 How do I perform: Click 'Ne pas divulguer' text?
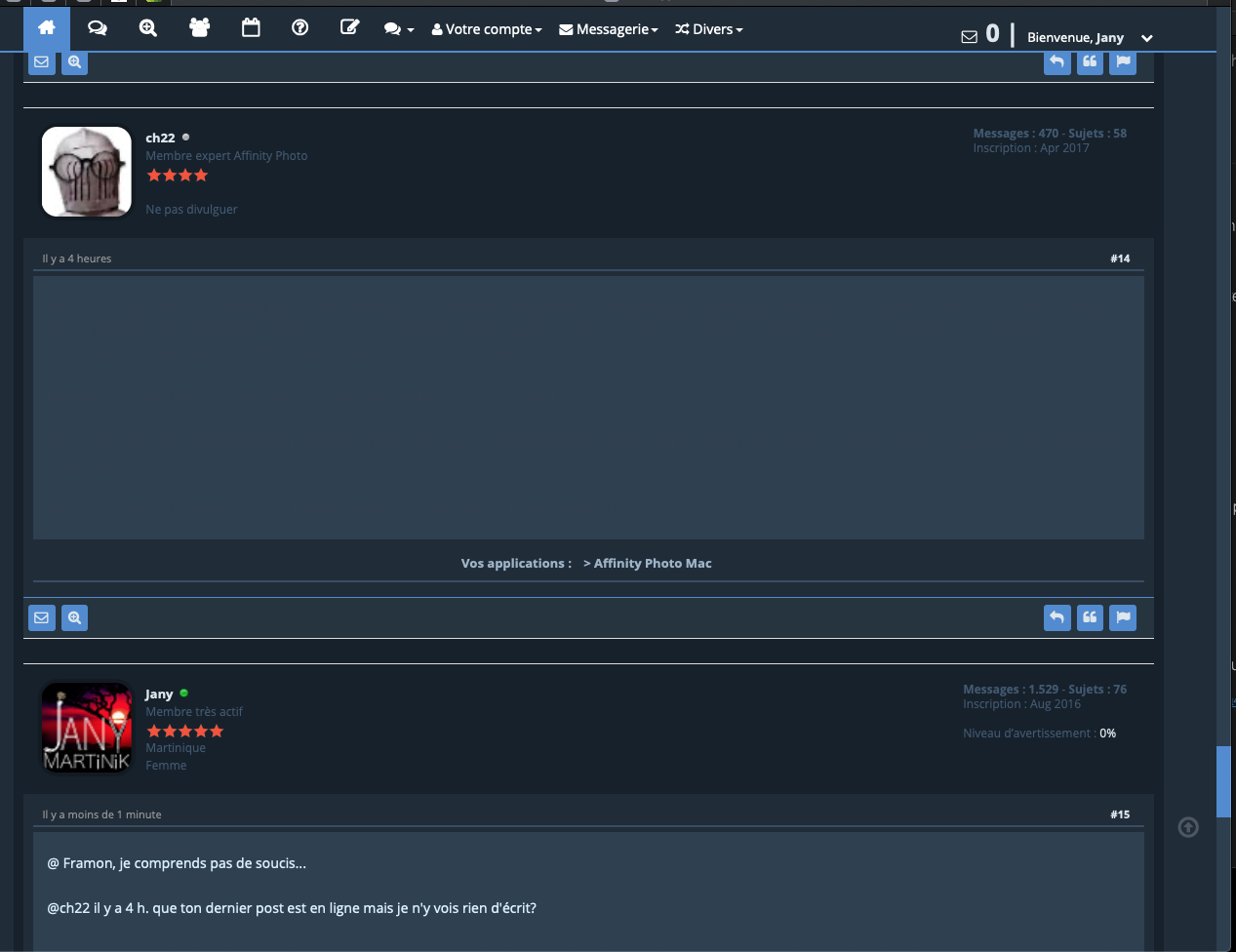[191, 210]
